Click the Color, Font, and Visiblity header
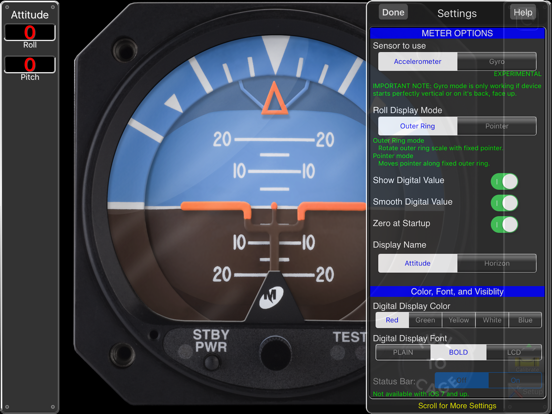Image resolution: width=552 pixels, height=414 pixels. point(457,291)
